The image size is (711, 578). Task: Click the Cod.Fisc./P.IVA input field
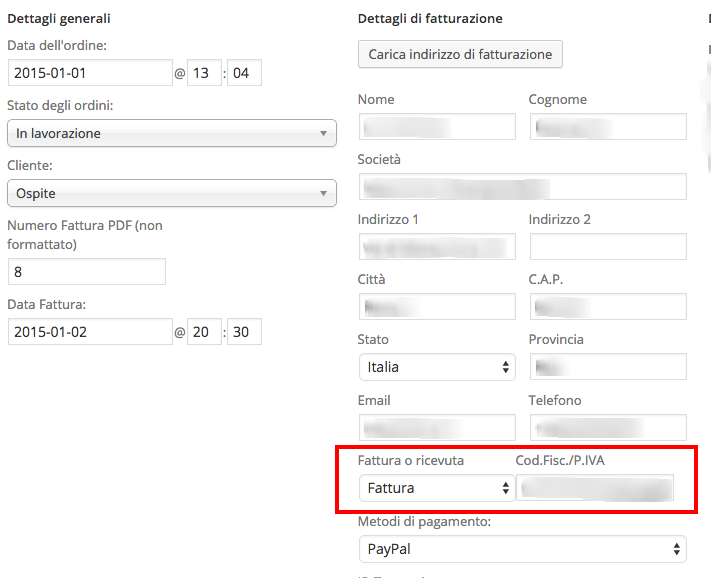pyautogui.click(x=595, y=488)
